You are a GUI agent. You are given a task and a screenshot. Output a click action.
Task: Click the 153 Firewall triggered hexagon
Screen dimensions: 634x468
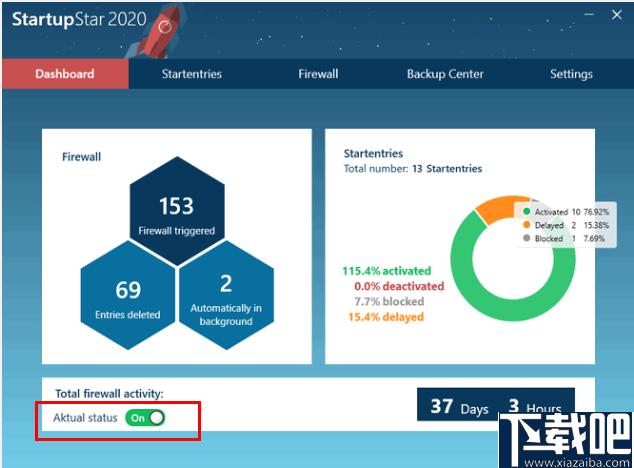point(177,211)
